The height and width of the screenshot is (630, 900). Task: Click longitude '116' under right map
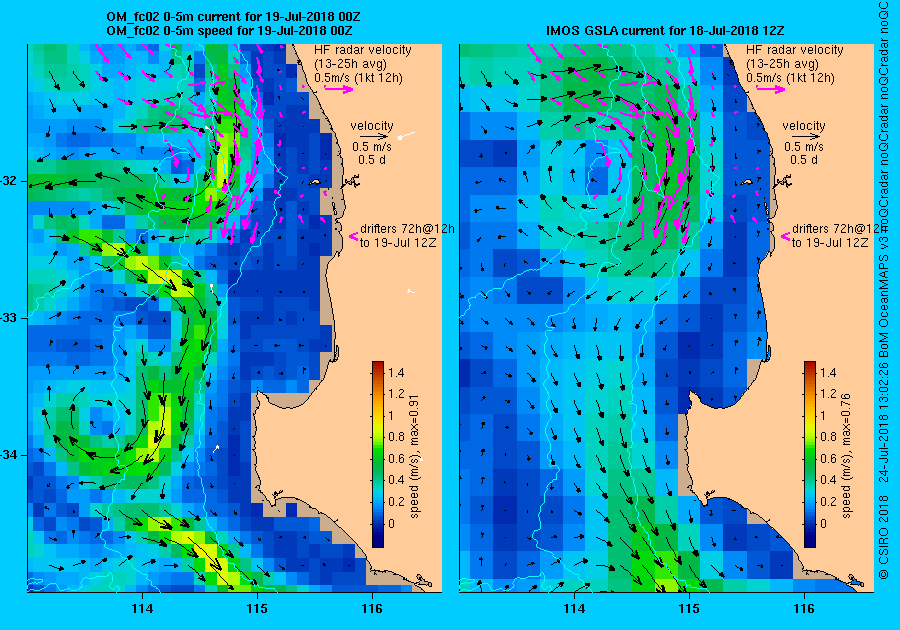804,609
